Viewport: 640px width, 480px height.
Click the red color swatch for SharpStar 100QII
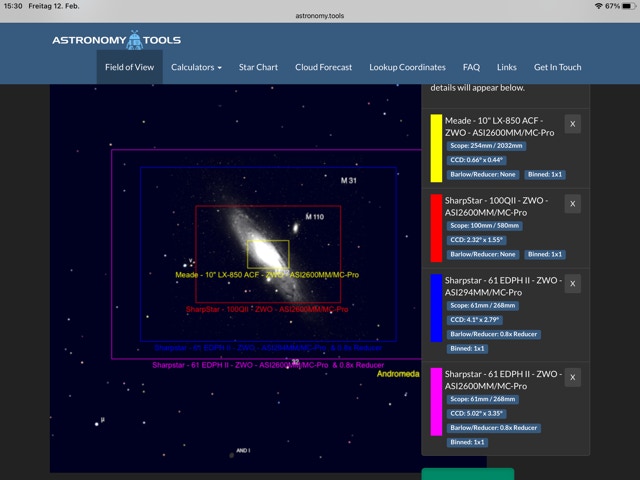[436, 228]
